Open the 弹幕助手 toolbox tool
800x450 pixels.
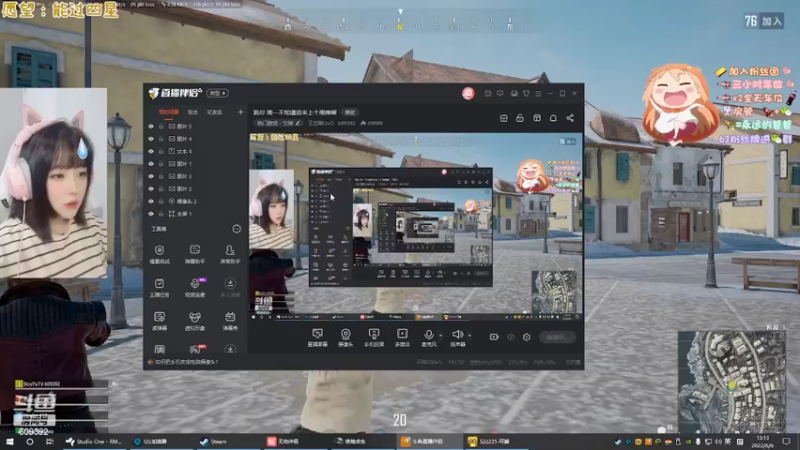[195, 254]
